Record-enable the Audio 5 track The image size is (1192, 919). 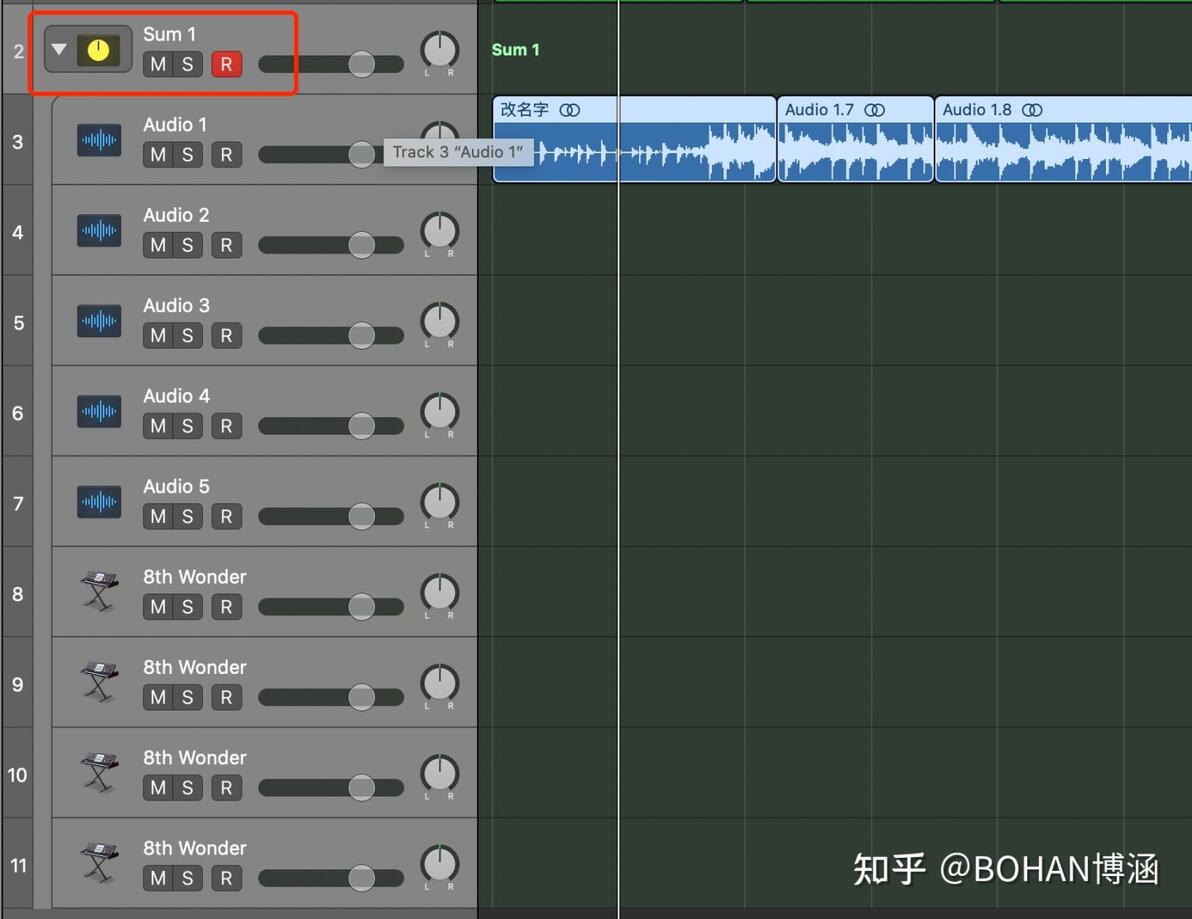tap(227, 517)
